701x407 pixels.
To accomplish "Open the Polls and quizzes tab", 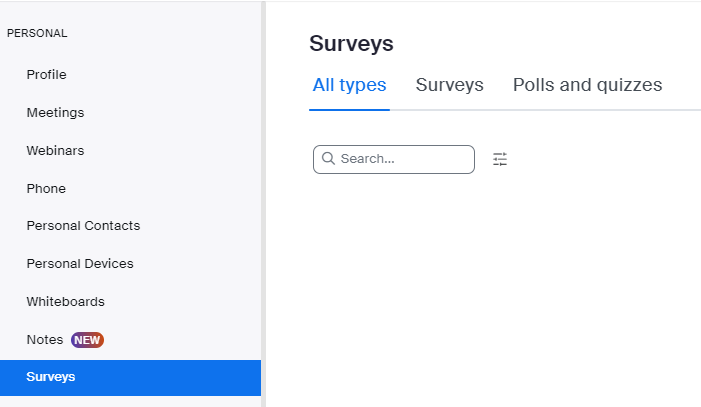I will (587, 85).
